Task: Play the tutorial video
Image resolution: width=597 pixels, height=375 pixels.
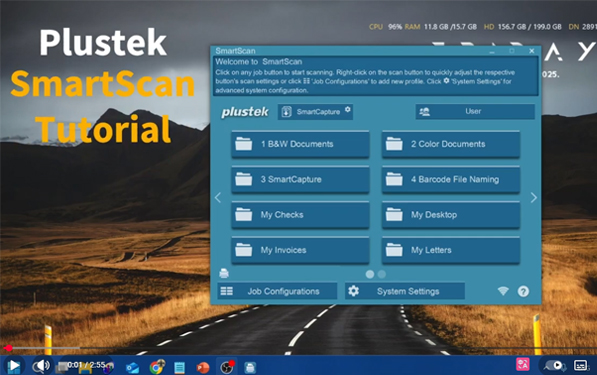Action: [14, 366]
